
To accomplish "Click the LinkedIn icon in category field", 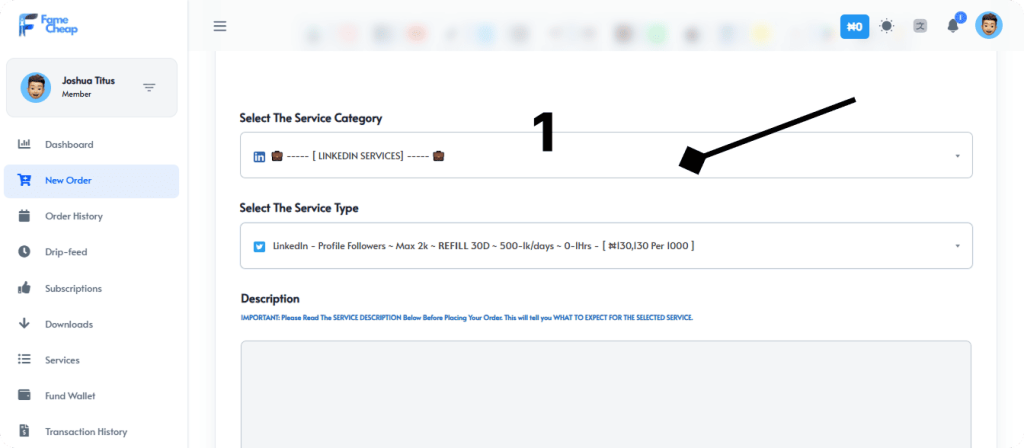I will click(x=259, y=157).
